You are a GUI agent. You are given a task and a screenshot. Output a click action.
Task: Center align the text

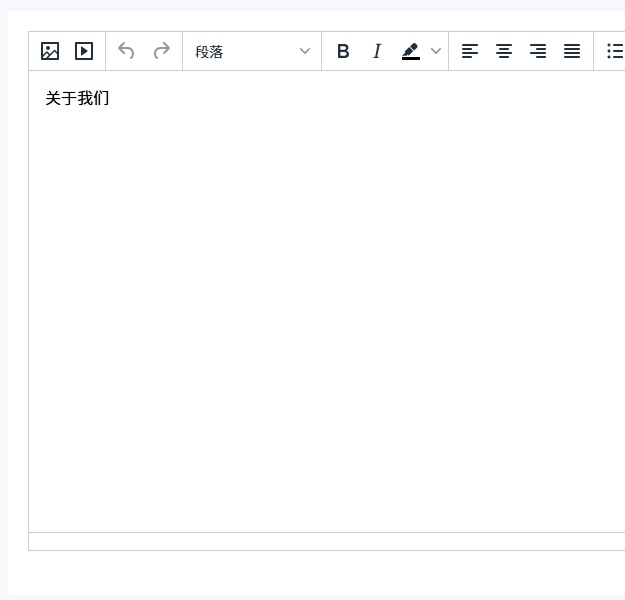[x=504, y=51]
